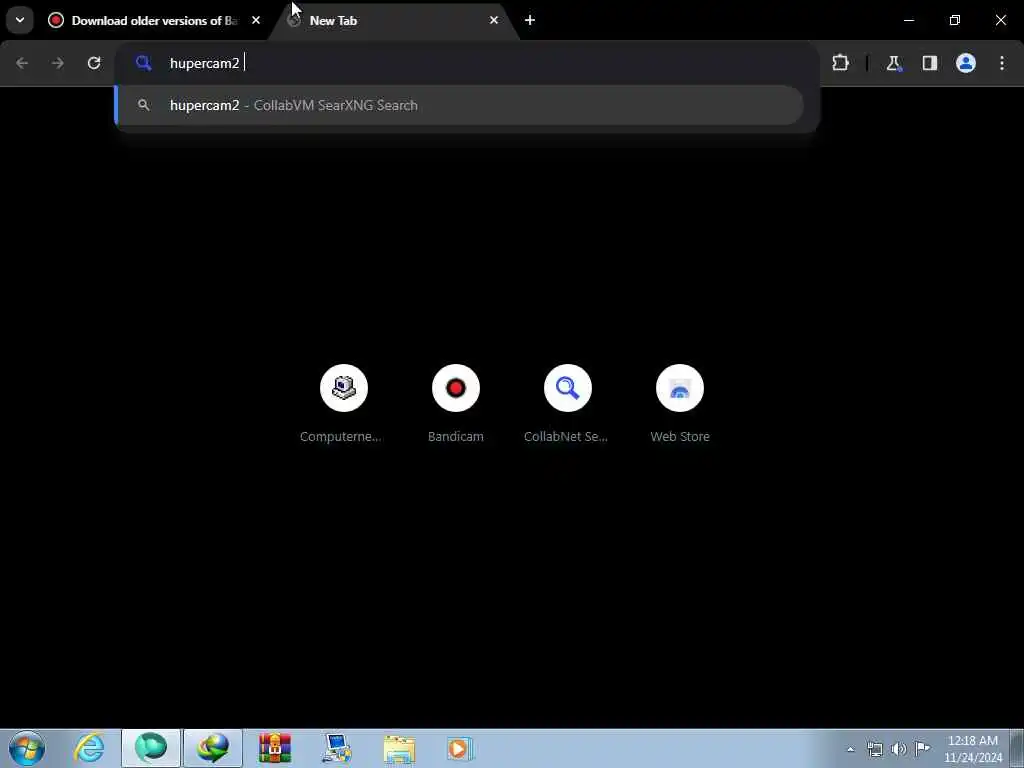Go back to the previous page
The image size is (1024, 768).
[22, 63]
